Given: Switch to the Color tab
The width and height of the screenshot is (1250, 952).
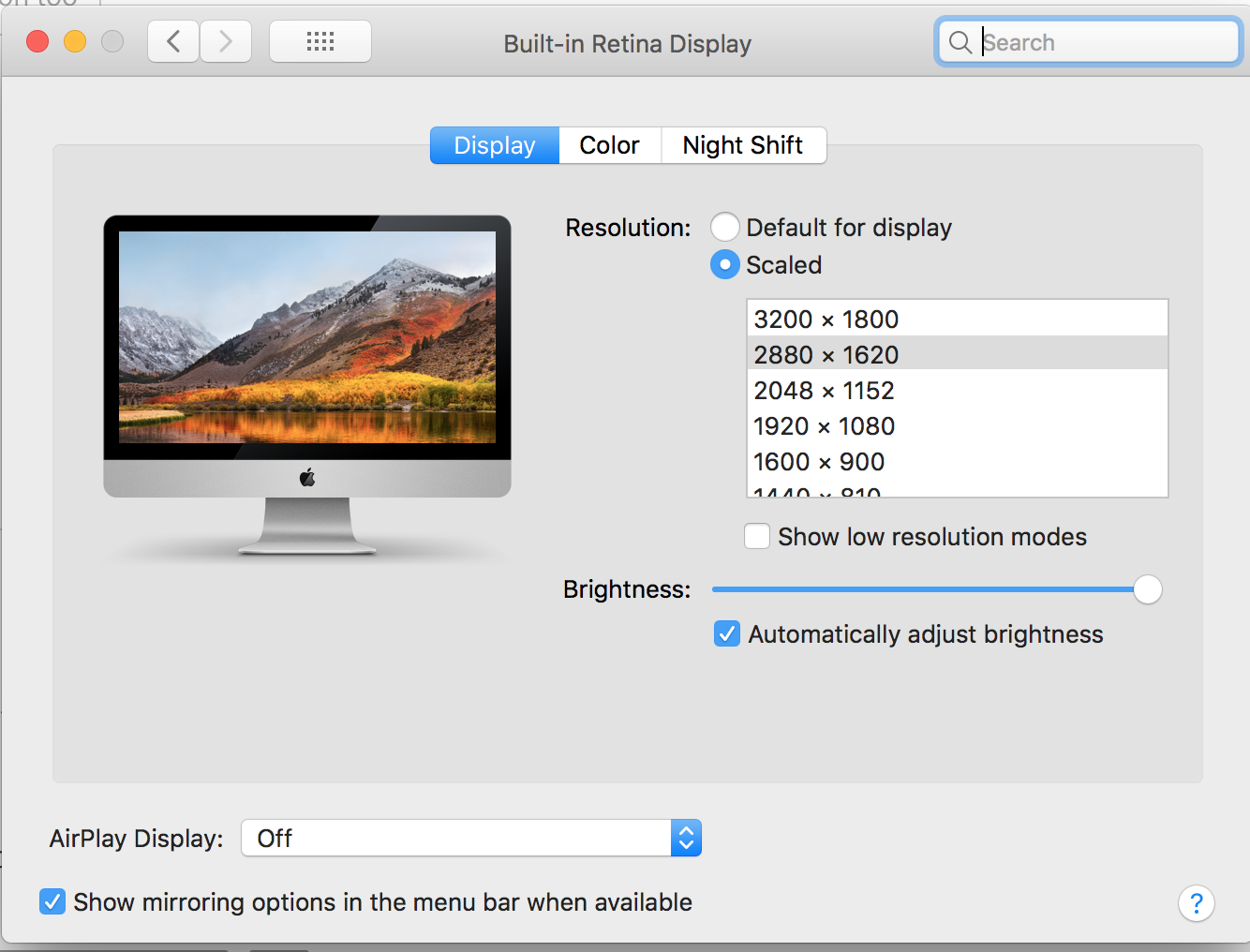Looking at the screenshot, I should click(610, 145).
